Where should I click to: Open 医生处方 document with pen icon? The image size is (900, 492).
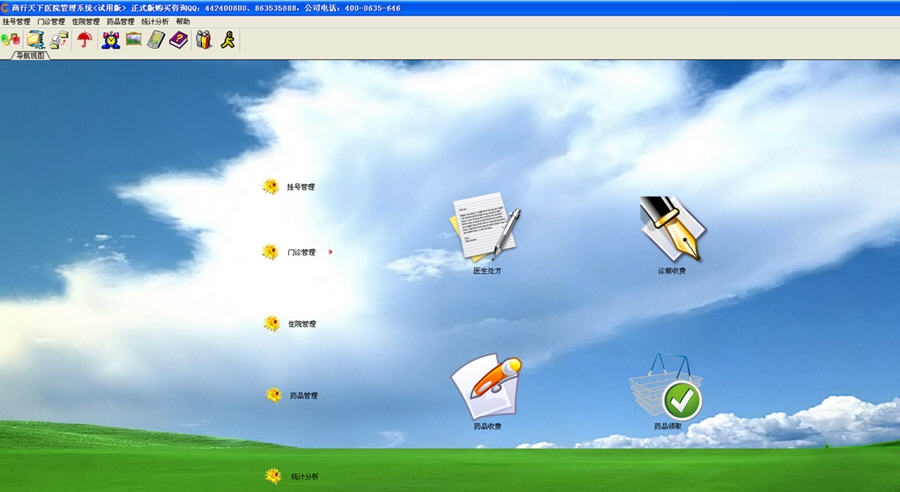pos(486,227)
